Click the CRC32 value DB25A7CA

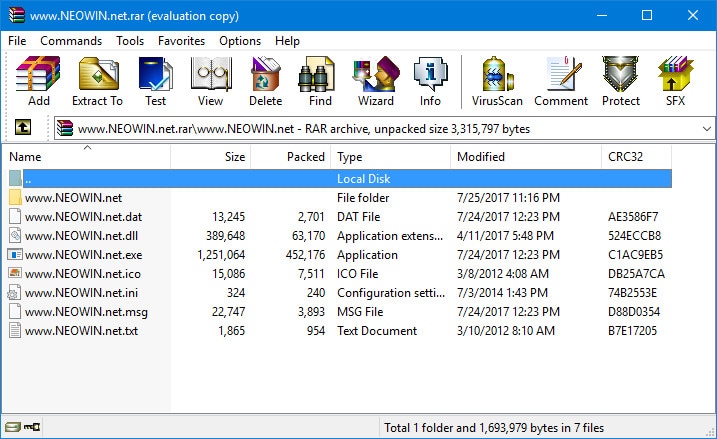(x=636, y=274)
